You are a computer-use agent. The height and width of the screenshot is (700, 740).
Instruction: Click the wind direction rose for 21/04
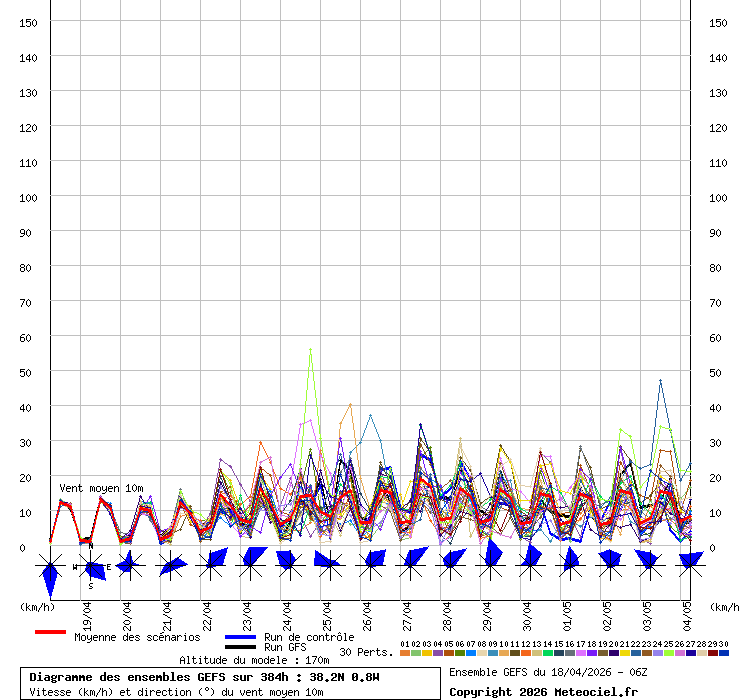[x=170, y=566]
